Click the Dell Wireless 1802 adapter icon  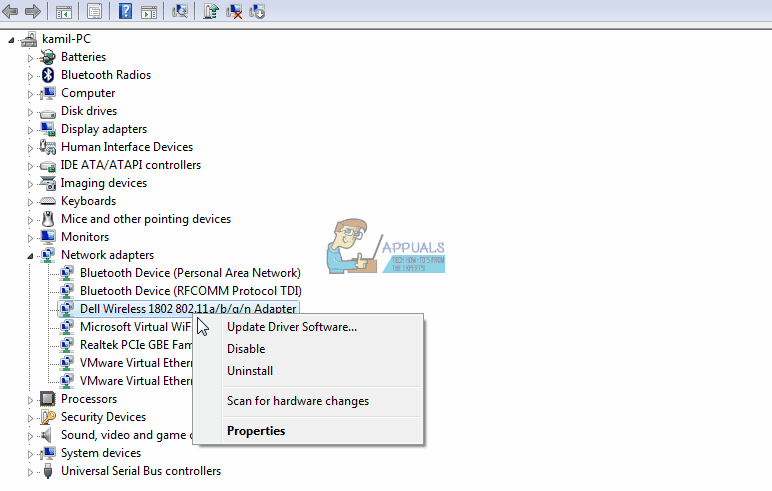(x=66, y=309)
